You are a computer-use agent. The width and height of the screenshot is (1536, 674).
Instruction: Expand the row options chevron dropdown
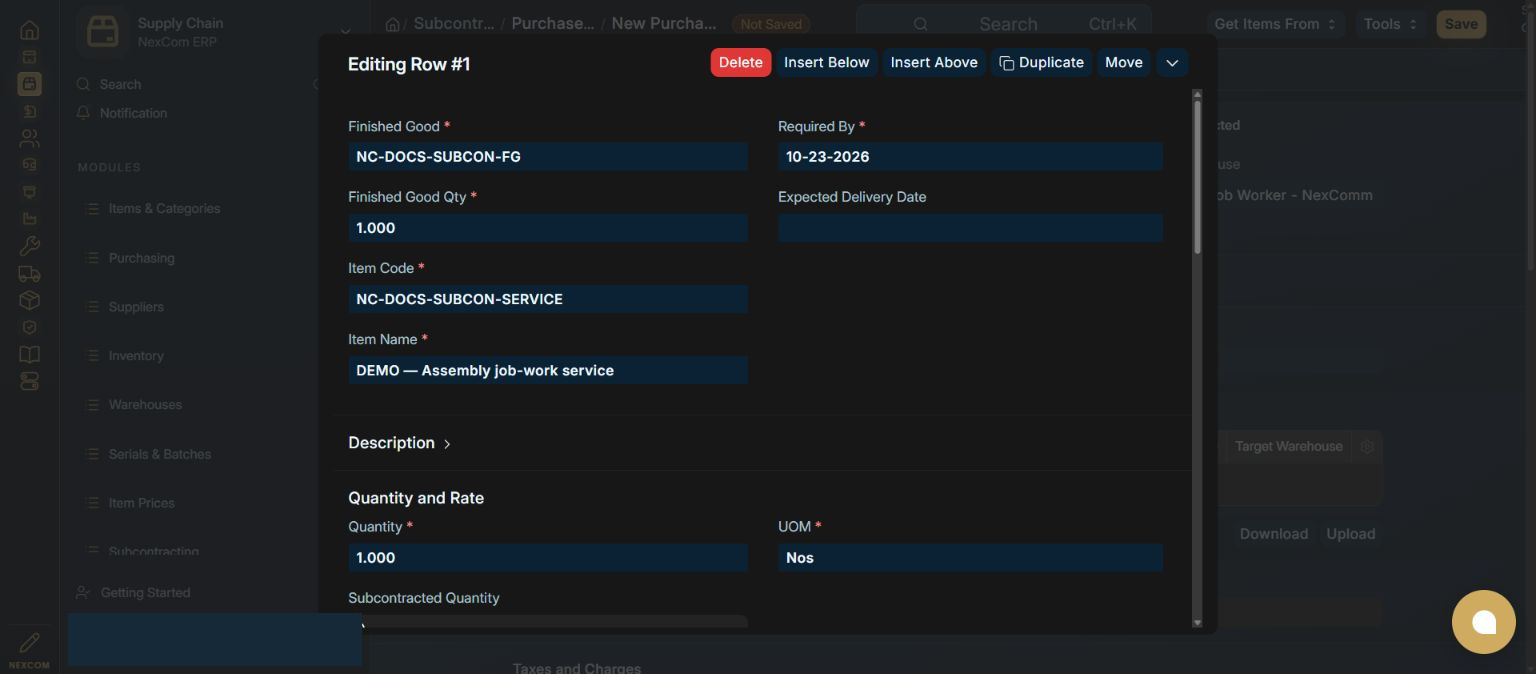(1172, 63)
